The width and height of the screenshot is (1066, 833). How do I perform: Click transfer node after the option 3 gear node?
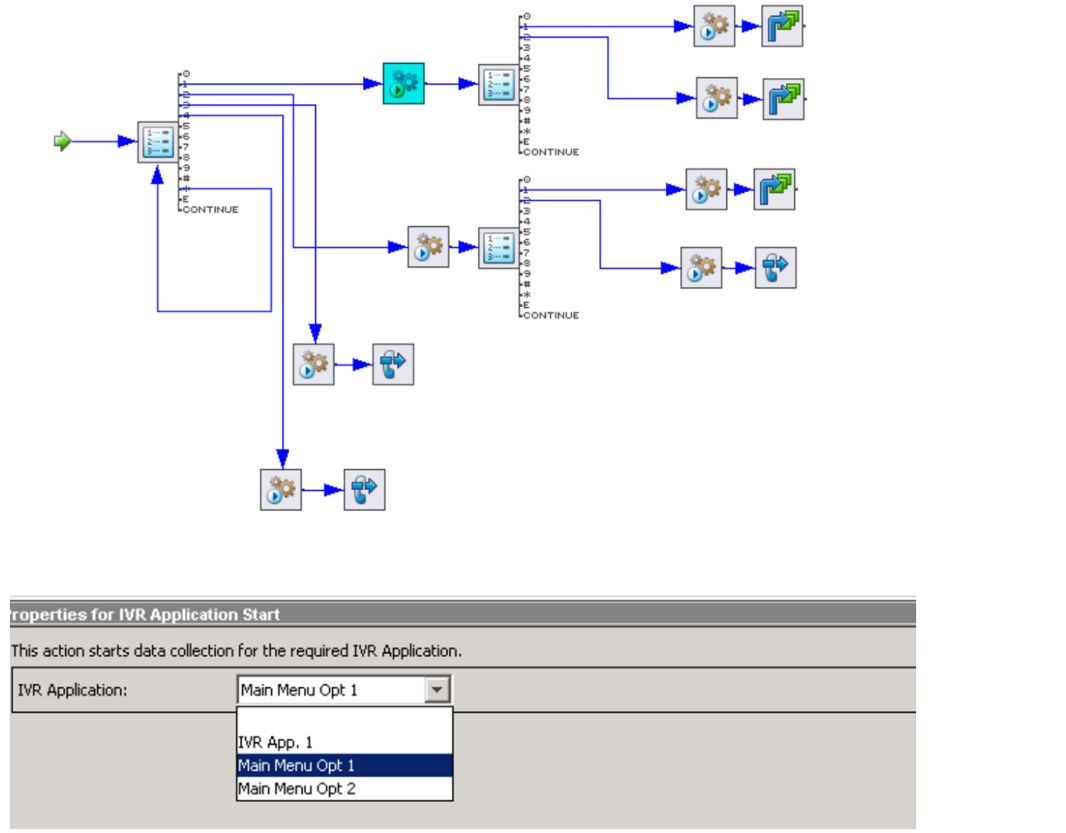click(x=393, y=365)
